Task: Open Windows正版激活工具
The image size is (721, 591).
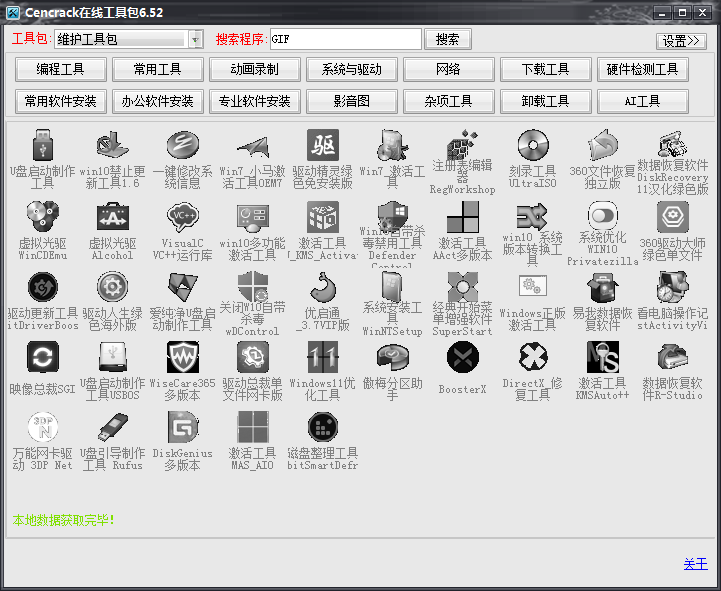Action: (x=532, y=286)
